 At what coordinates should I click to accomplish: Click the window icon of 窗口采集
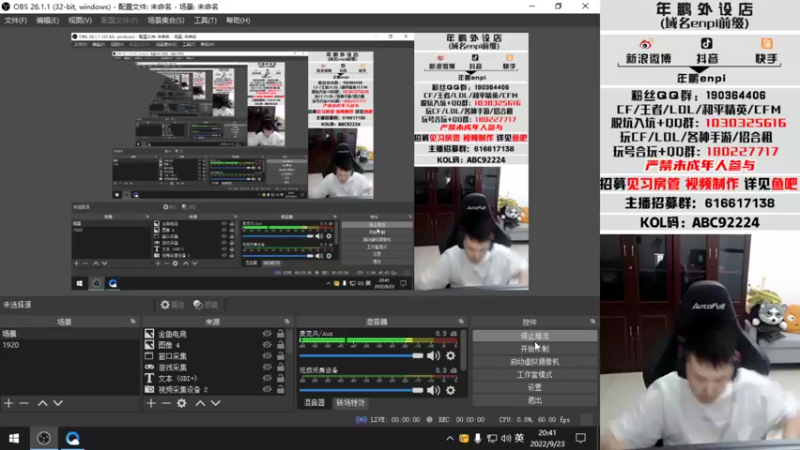pos(149,356)
